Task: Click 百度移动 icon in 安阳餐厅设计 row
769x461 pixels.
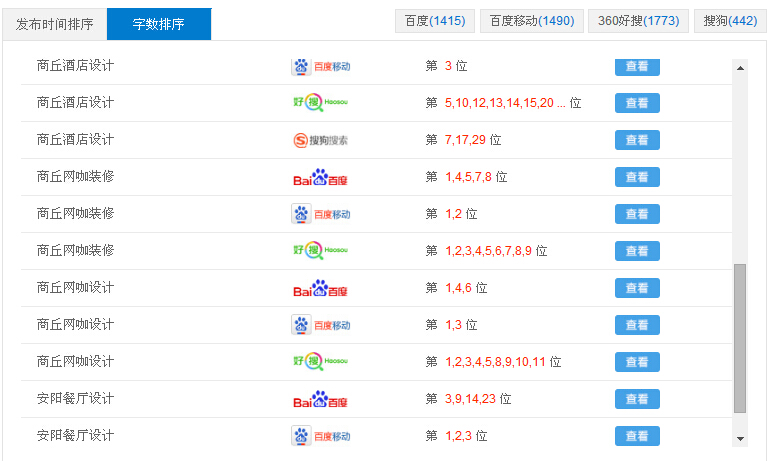Action: [x=321, y=436]
